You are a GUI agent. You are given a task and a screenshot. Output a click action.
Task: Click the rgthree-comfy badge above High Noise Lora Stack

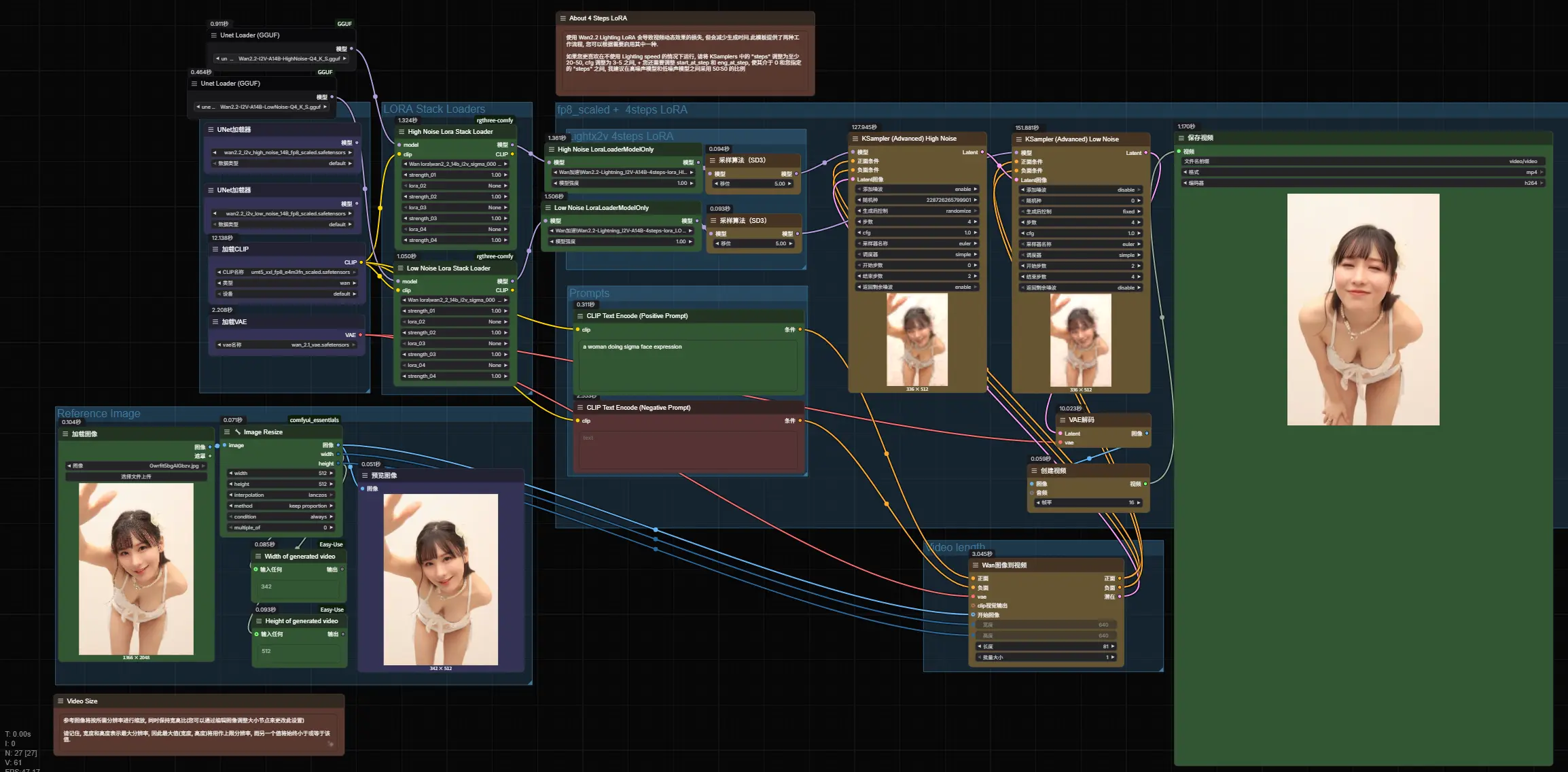pyautogui.click(x=495, y=120)
